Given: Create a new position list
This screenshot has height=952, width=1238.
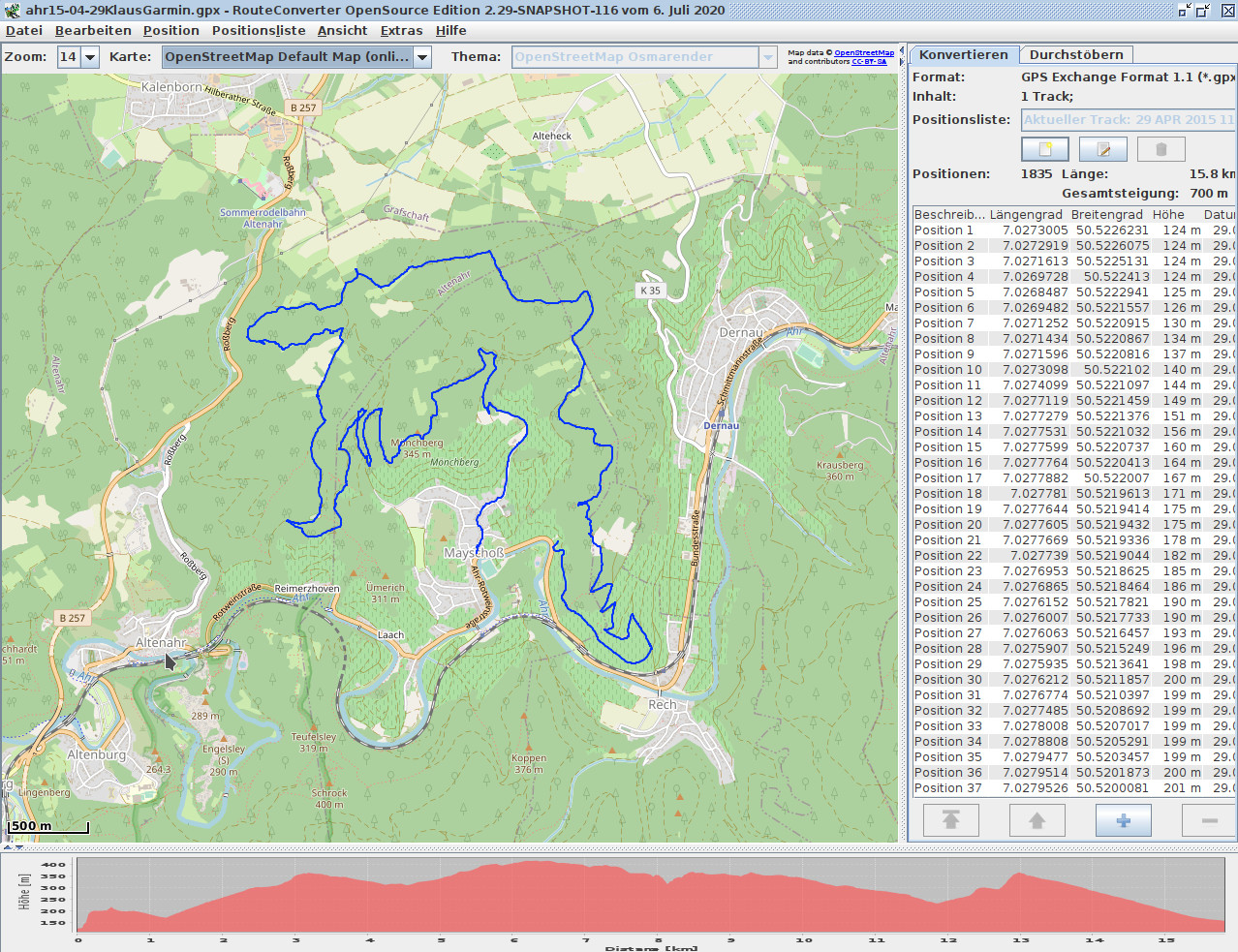Looking at the screenshot, I should [x=1045, y=149].
